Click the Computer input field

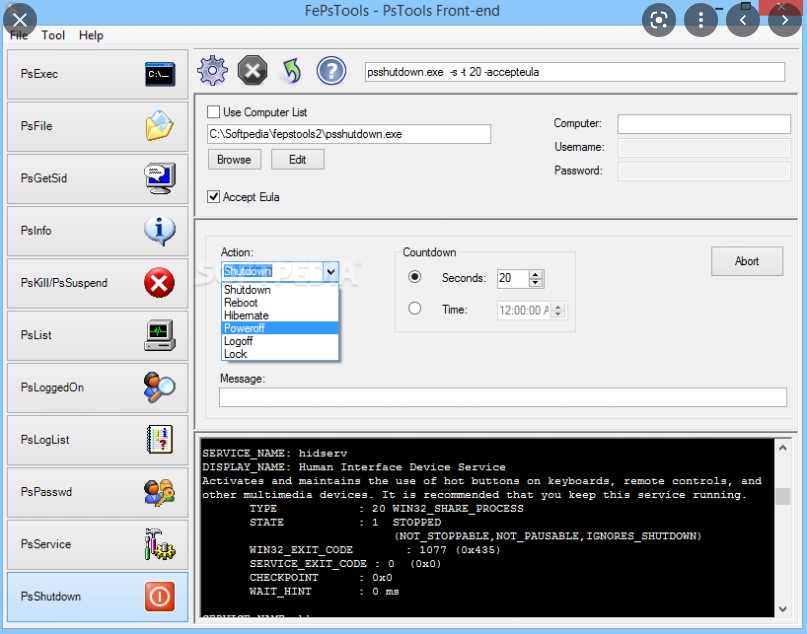704,124
